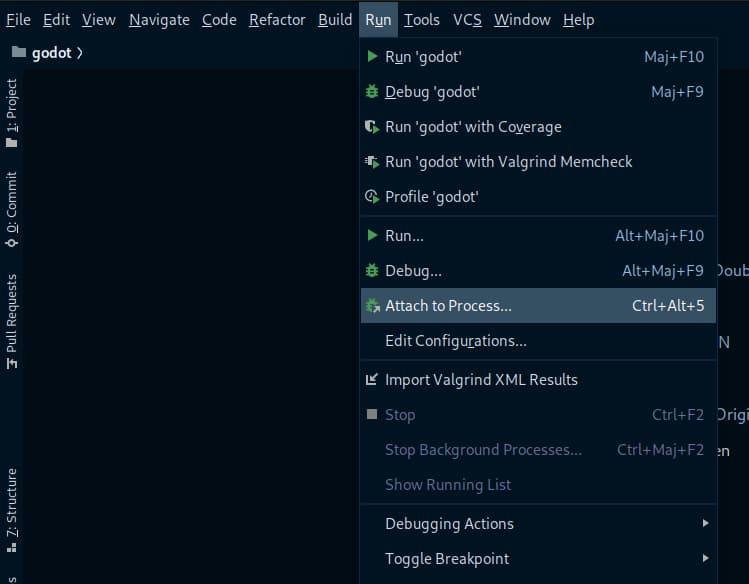The image size is (749, 584).
Task: Select Run 'godot' with Valgrind Memcheck
Action: pyautogui.click(x=538, y=162)
